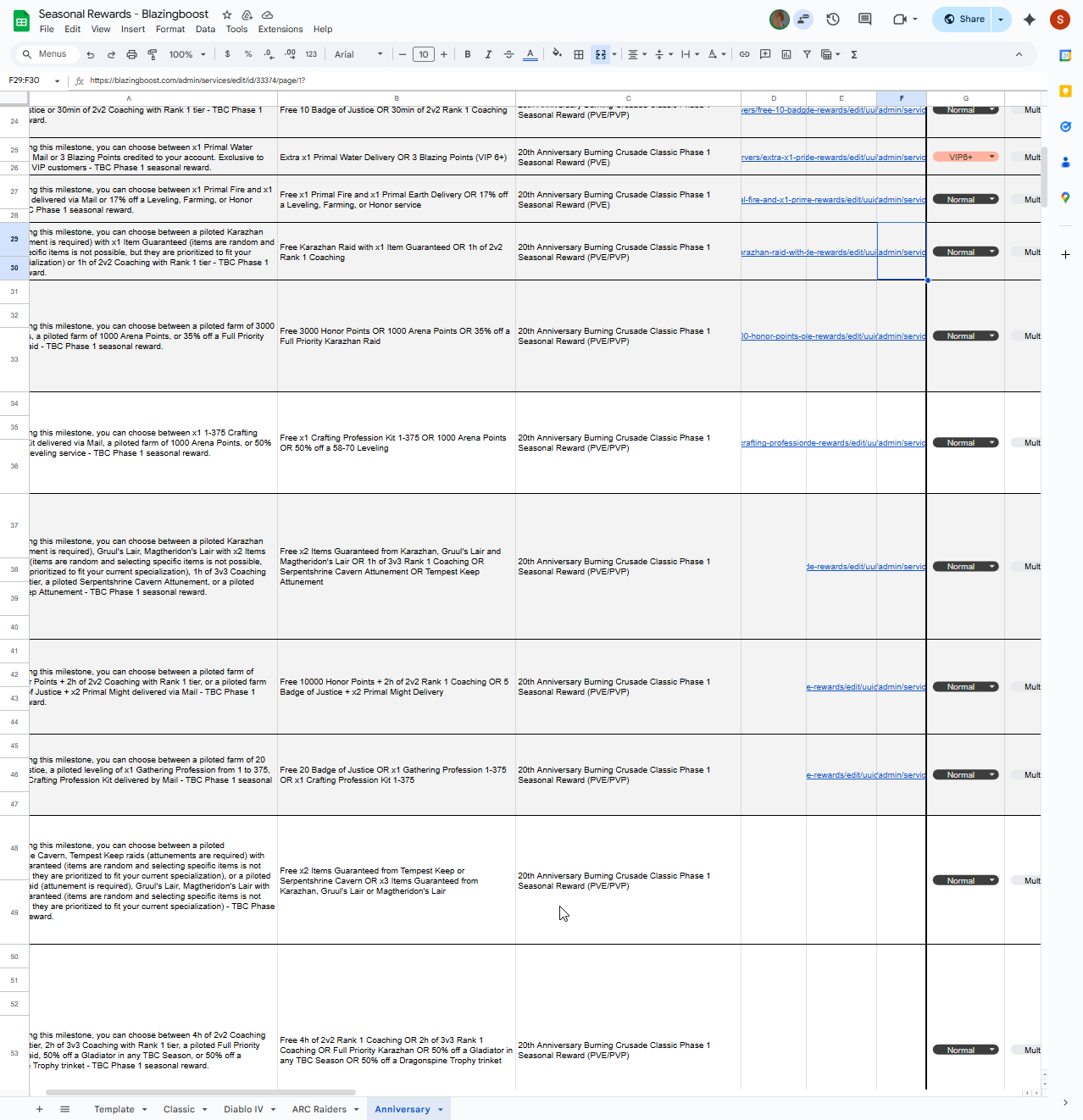Add a comment with the toolbar comment icon
The width and height of the screenshot is (1083, 1120).
pyautogui.click(x=765, y=54)
